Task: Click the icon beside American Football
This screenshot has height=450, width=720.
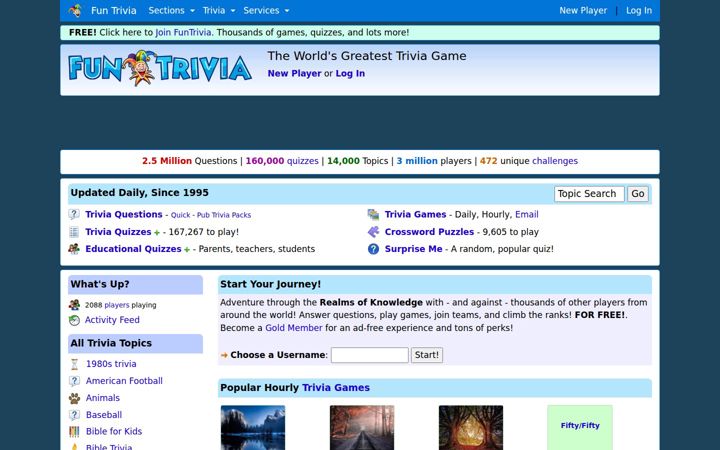Action: pyautogui.click(x=74, y=381)
